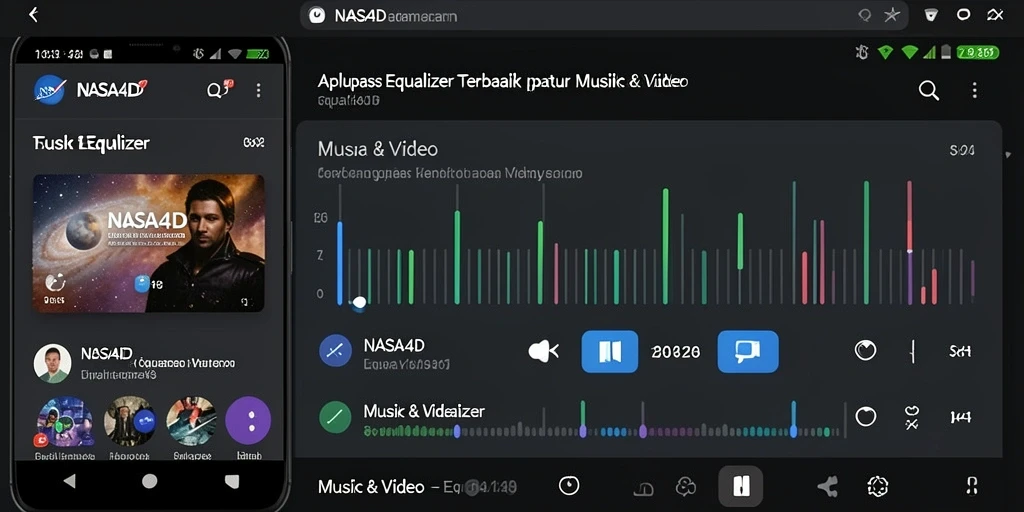Viewport: 1024px width, 512px height.
Task: Click the clover-shaped icon in the bottom bar
Action: click(x=685, y=486)
